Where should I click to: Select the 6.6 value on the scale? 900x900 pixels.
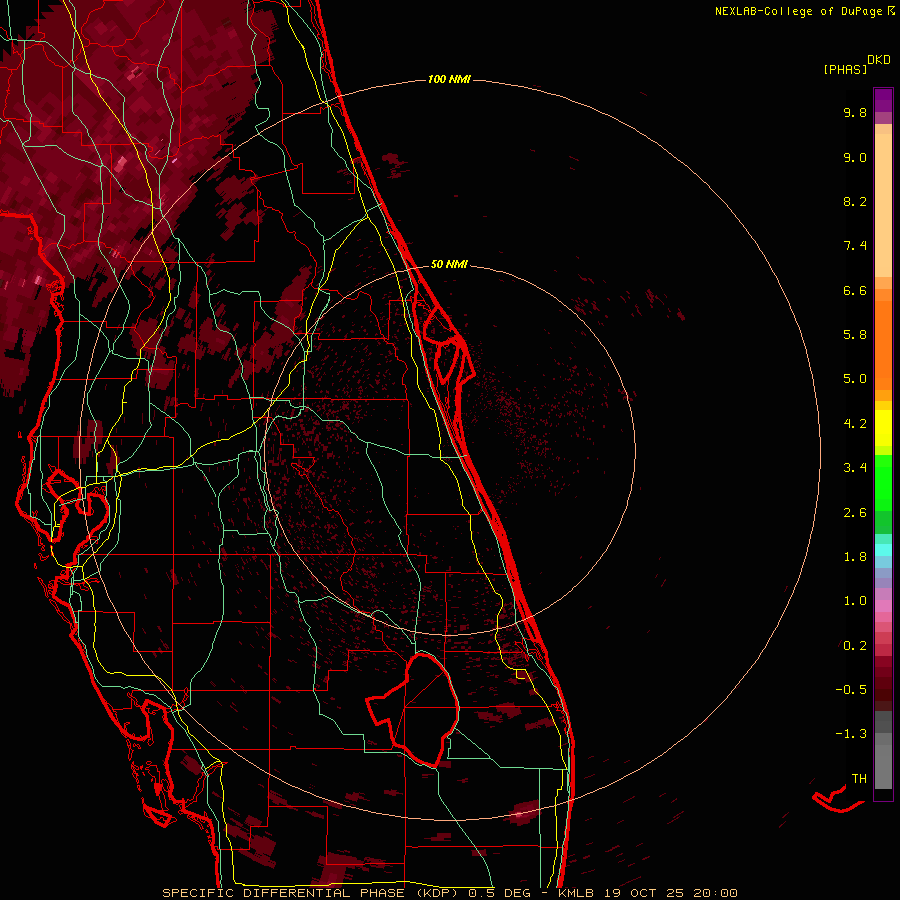[x=855, y=290]
